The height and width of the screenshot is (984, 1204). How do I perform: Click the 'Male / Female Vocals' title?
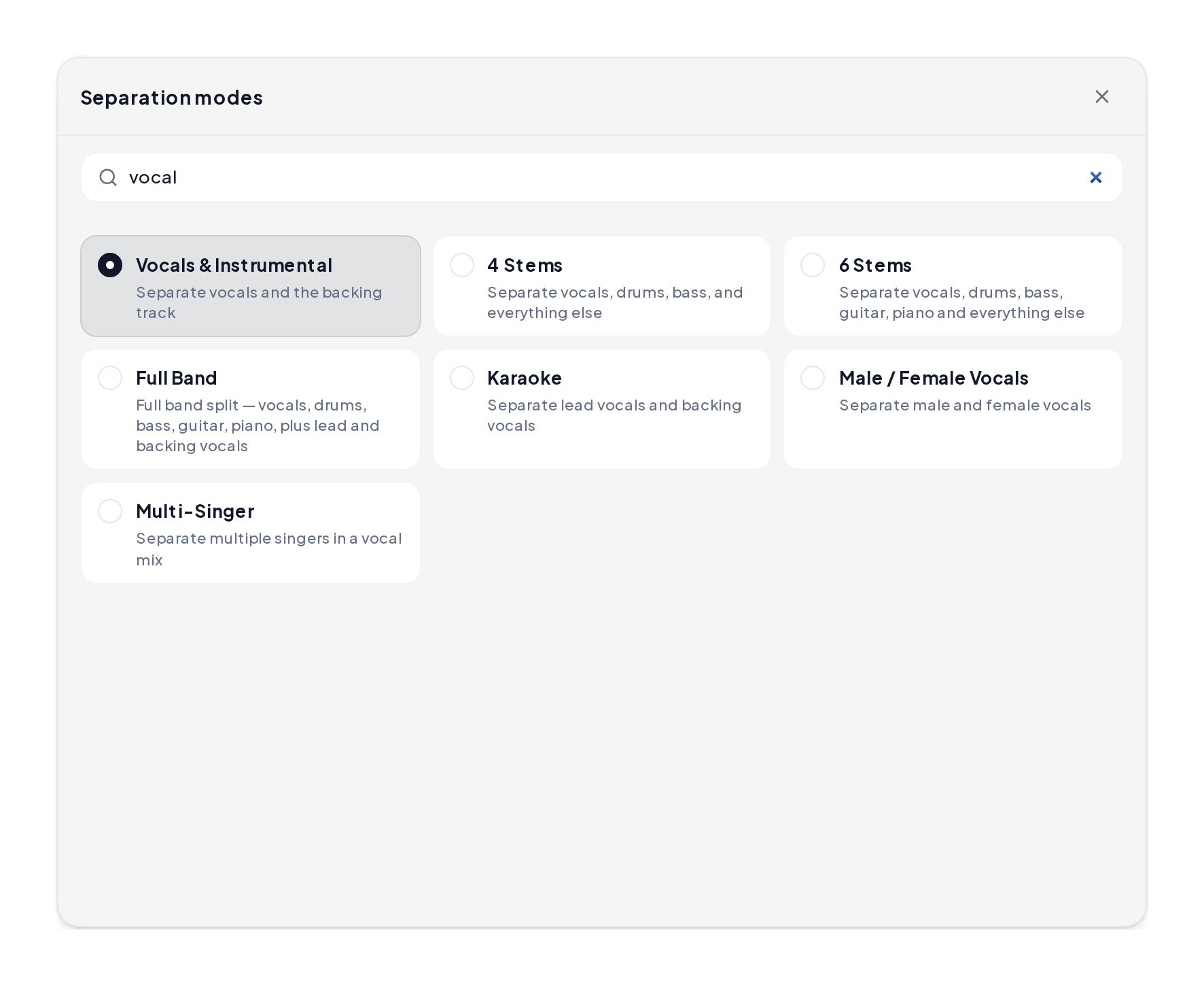pos(934,378)
